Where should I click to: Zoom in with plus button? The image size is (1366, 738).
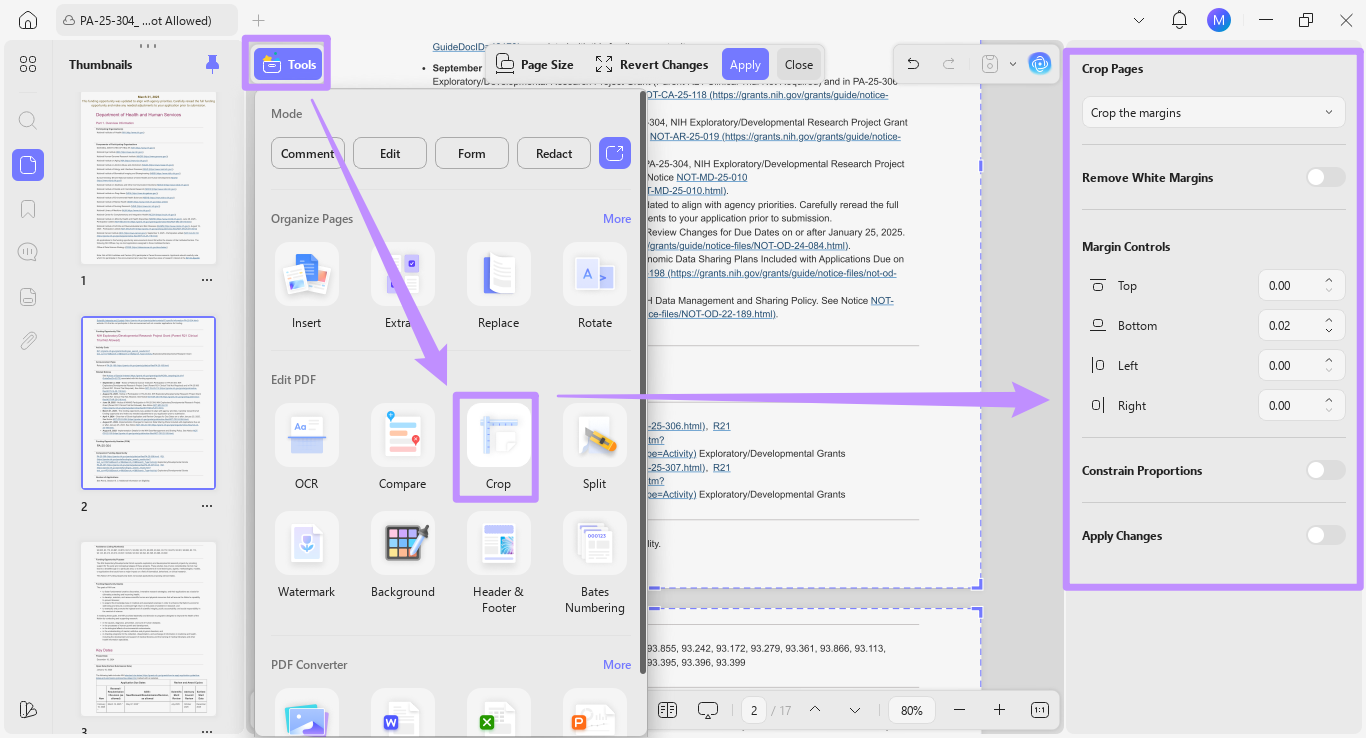coord(999,710)
